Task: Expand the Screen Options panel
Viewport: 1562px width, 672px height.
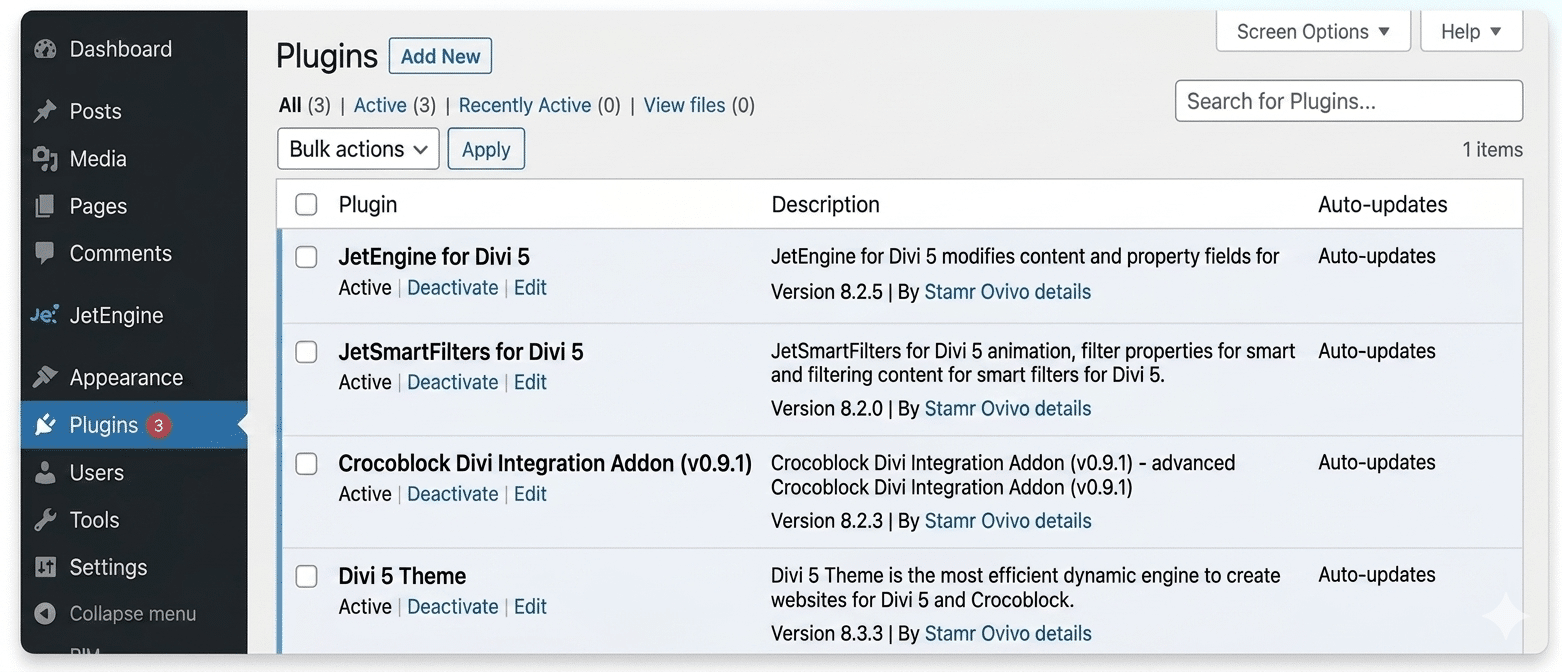Action: coord(1313,31)
